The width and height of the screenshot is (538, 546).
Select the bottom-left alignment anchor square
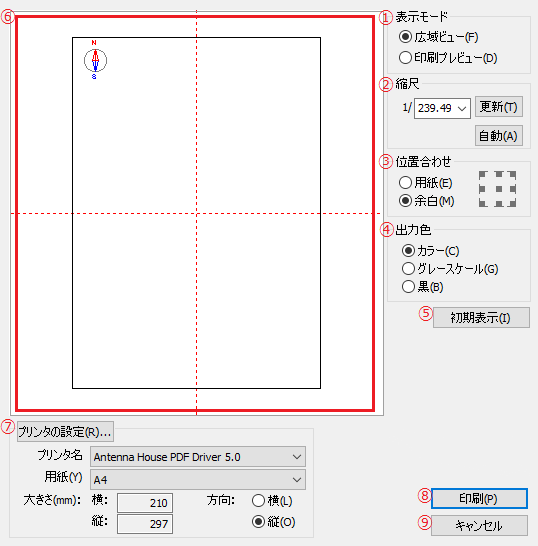click(x=483, y=203)
